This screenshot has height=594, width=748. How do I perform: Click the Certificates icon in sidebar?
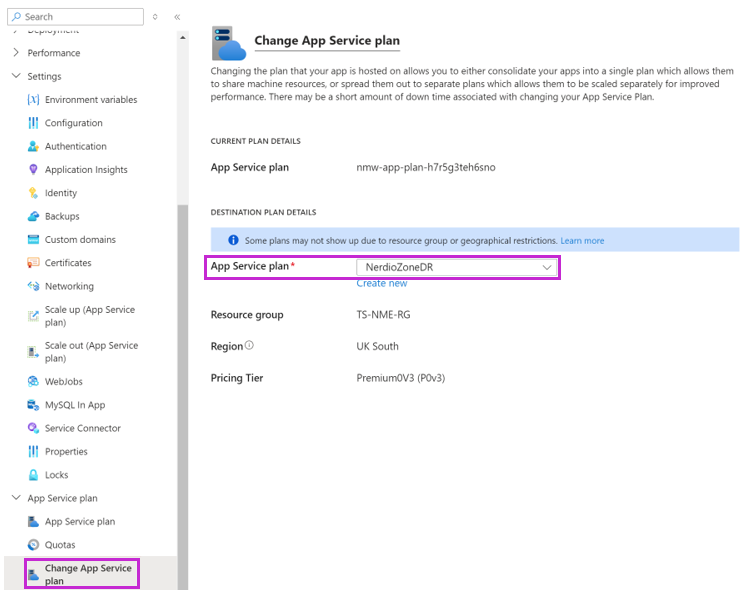point(33,263)
